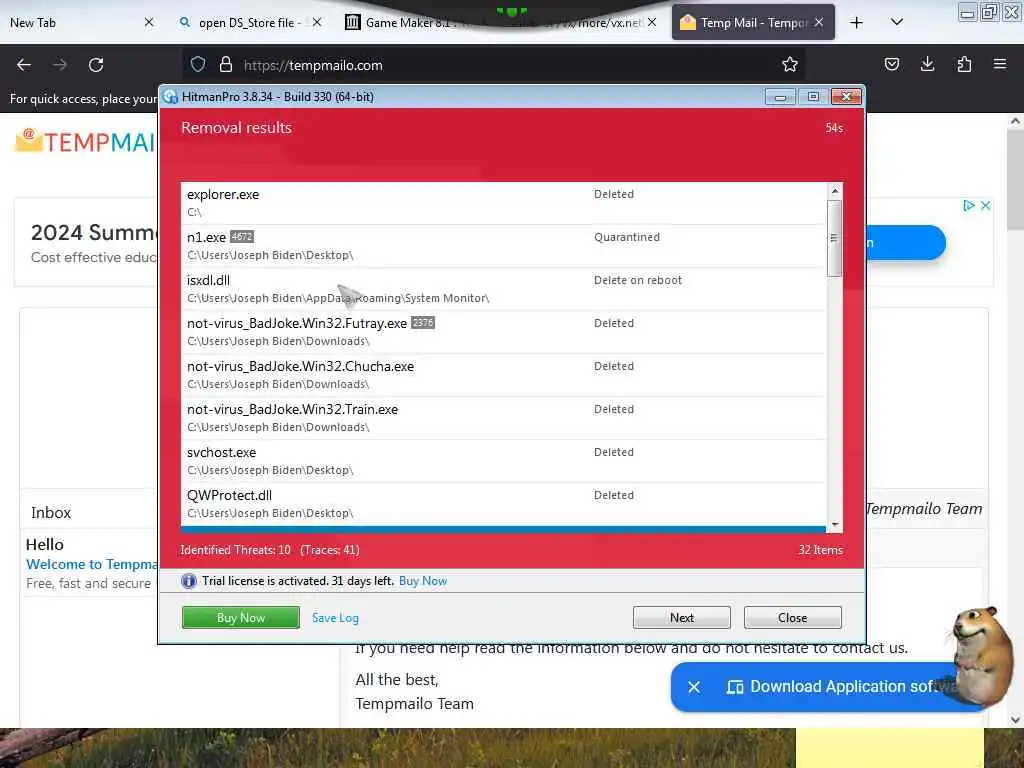Maximize the HitmanPro window
This screenshot has height=768, width=1024.
pyautogui.click(x=813, y=97)
